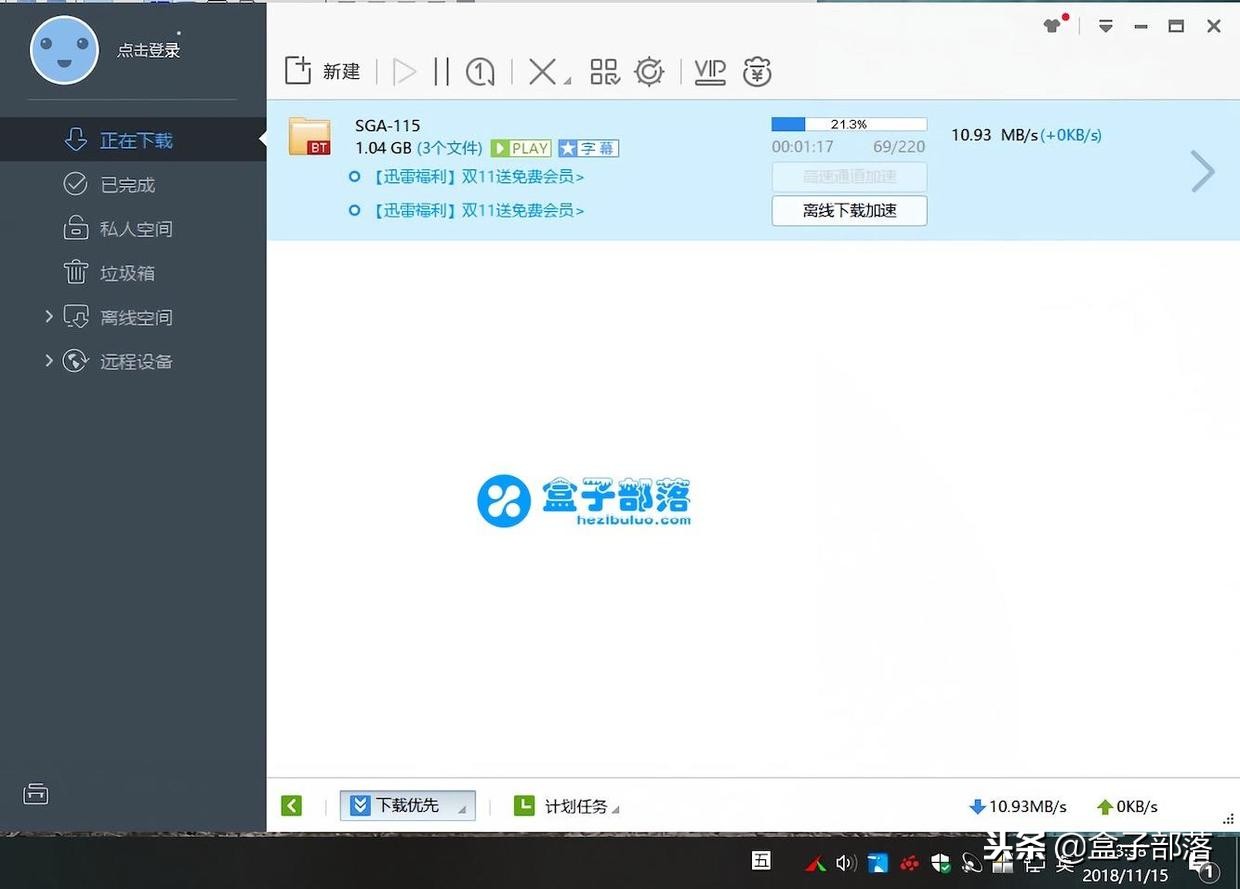Open the settings gear in the toolbar
This screenshot has height=889, width=1240.
649,71
